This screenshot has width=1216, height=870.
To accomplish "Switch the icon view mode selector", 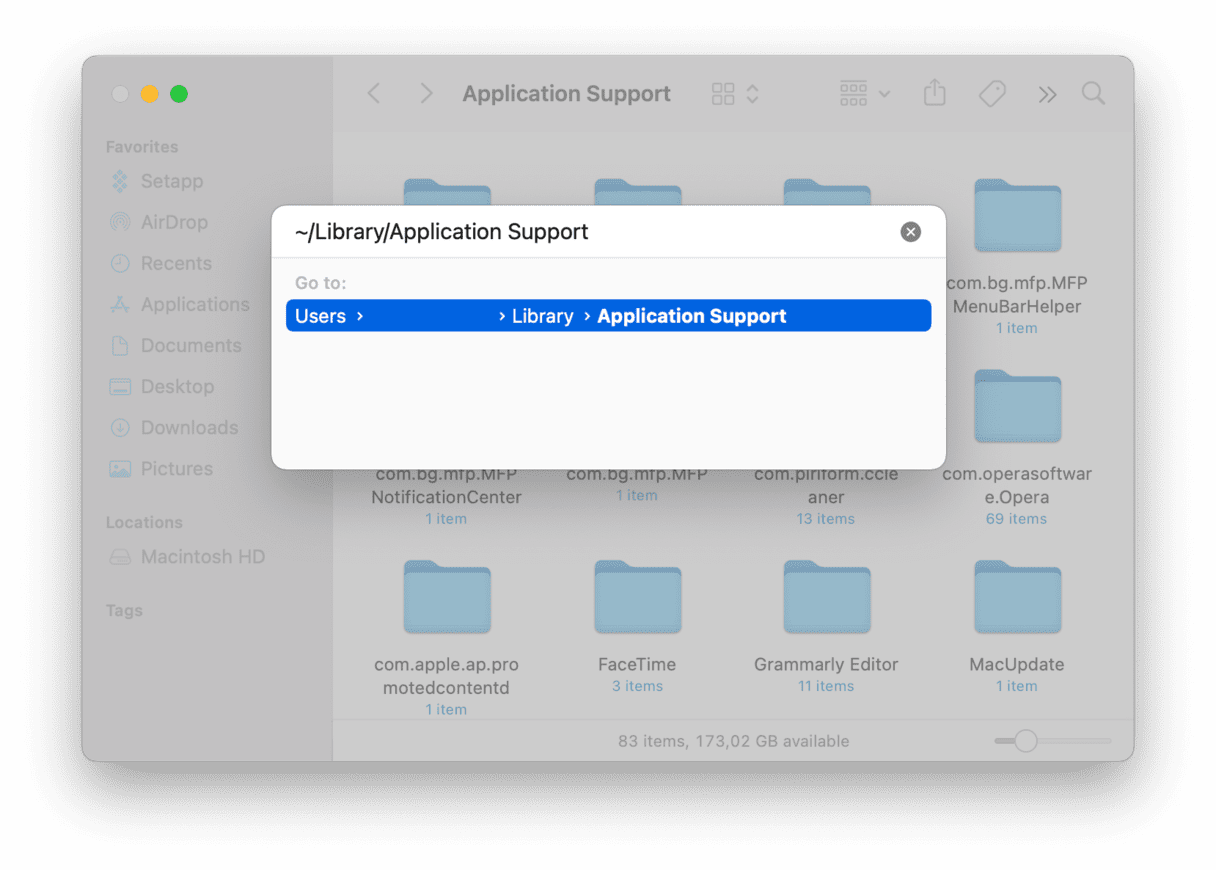I will click(735, 94).
